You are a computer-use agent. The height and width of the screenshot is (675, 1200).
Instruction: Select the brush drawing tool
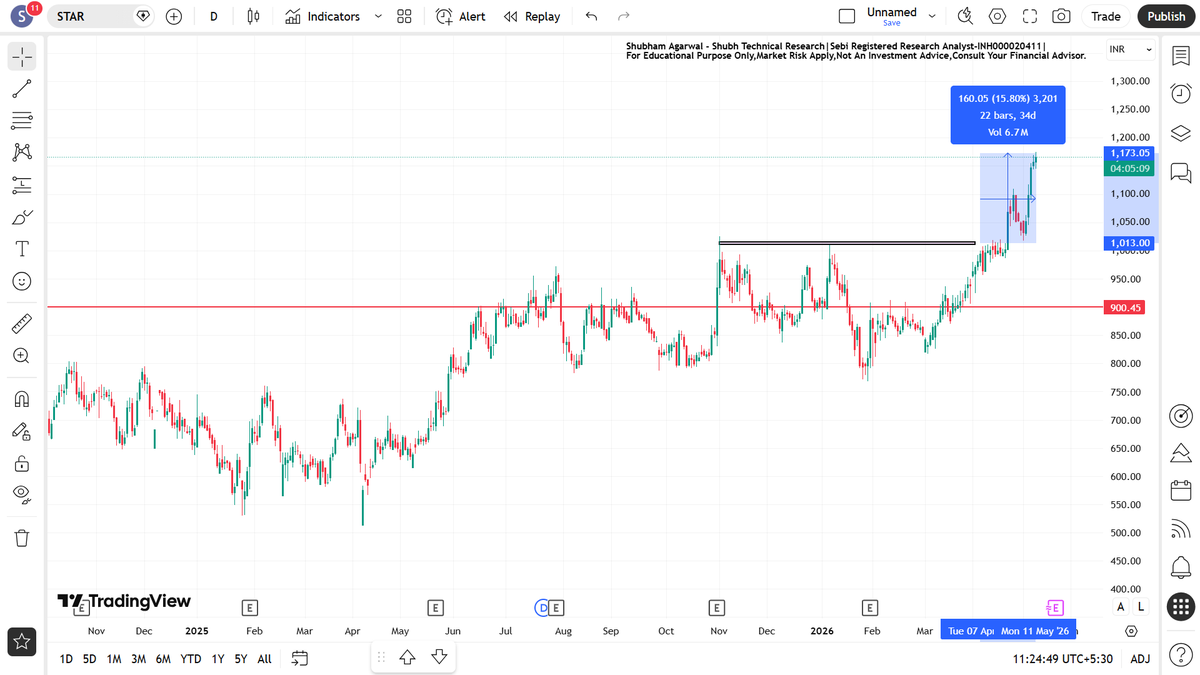point(22,217)
